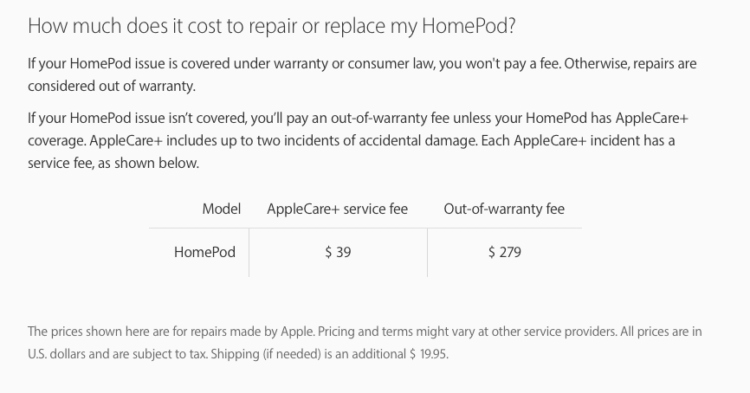Viewport: 750px width, 393px height.
Task: Click the 'U.S. dollars and are subject to tax' text
Action: (x=117, y=354)
